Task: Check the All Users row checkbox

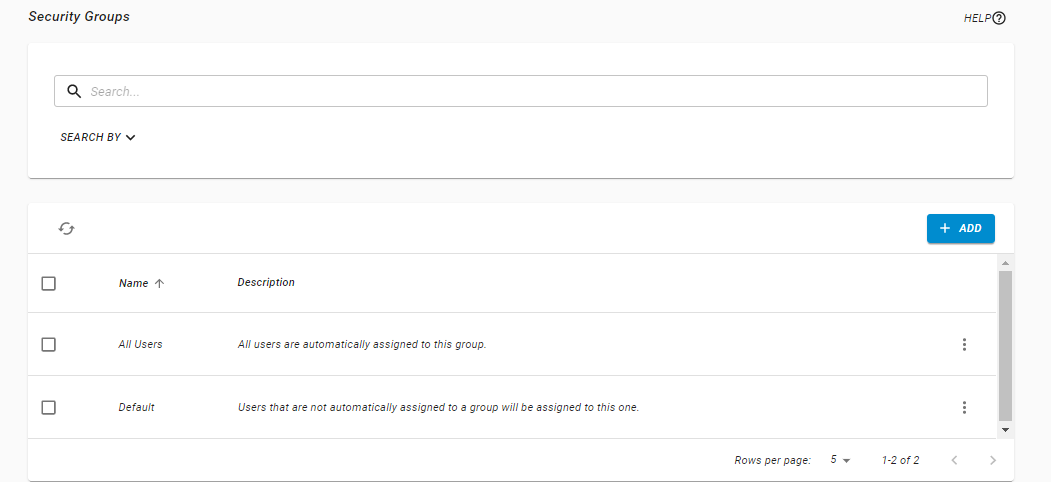Action: (48, 345)
